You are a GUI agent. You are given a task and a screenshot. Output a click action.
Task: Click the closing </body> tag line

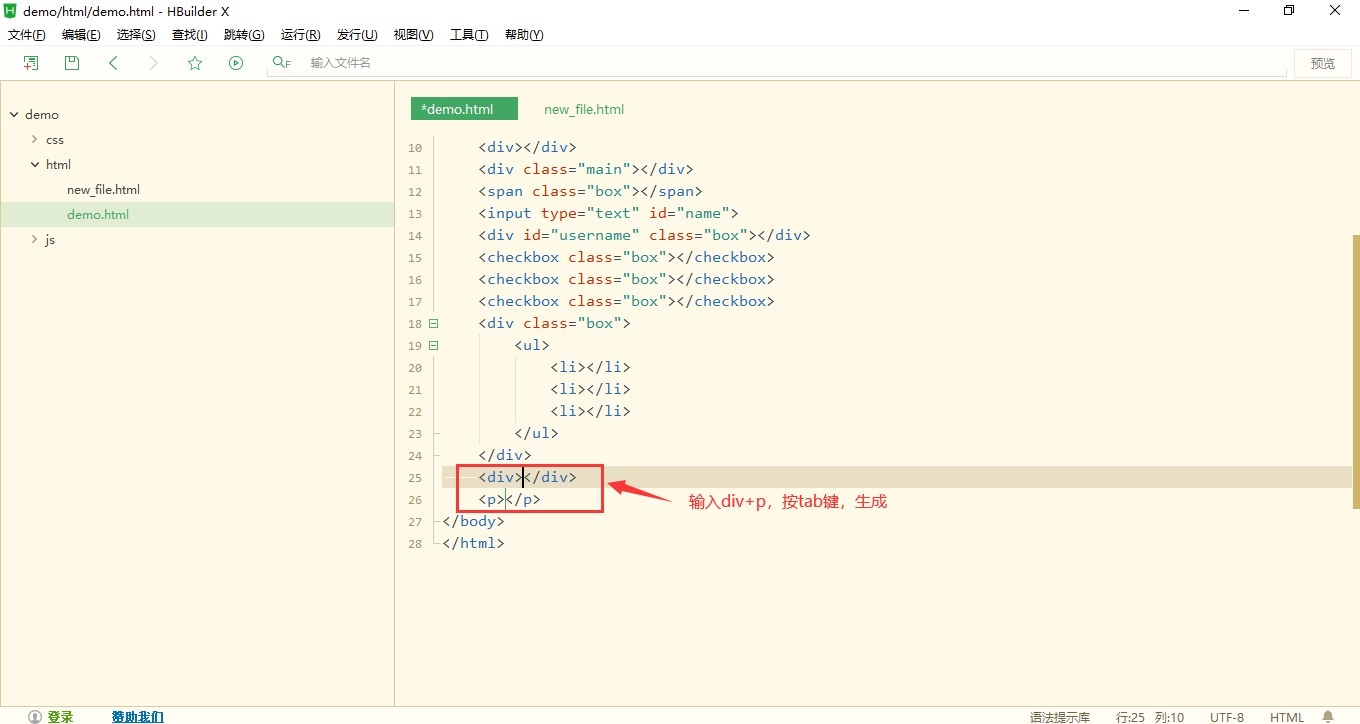pyautogui.click(x=473, y=521)
